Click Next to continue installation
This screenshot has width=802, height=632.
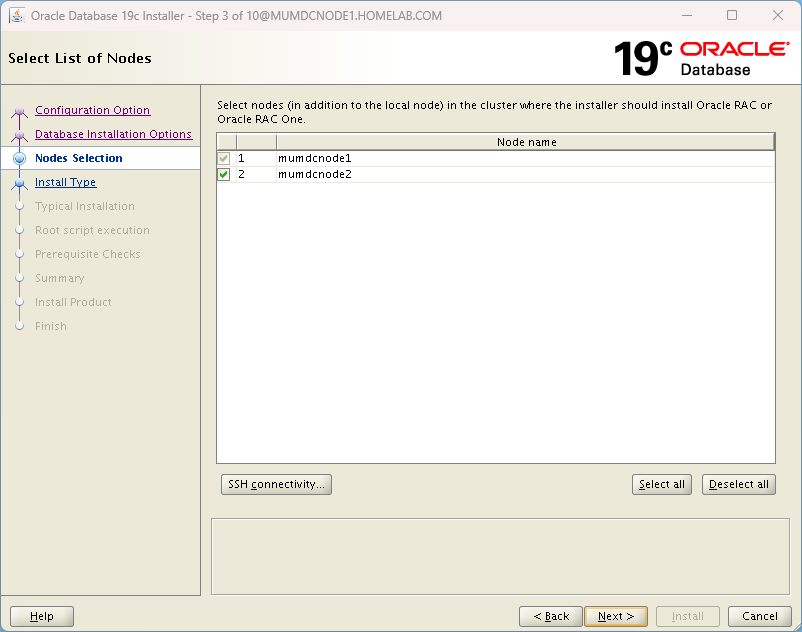pos(615,617)
